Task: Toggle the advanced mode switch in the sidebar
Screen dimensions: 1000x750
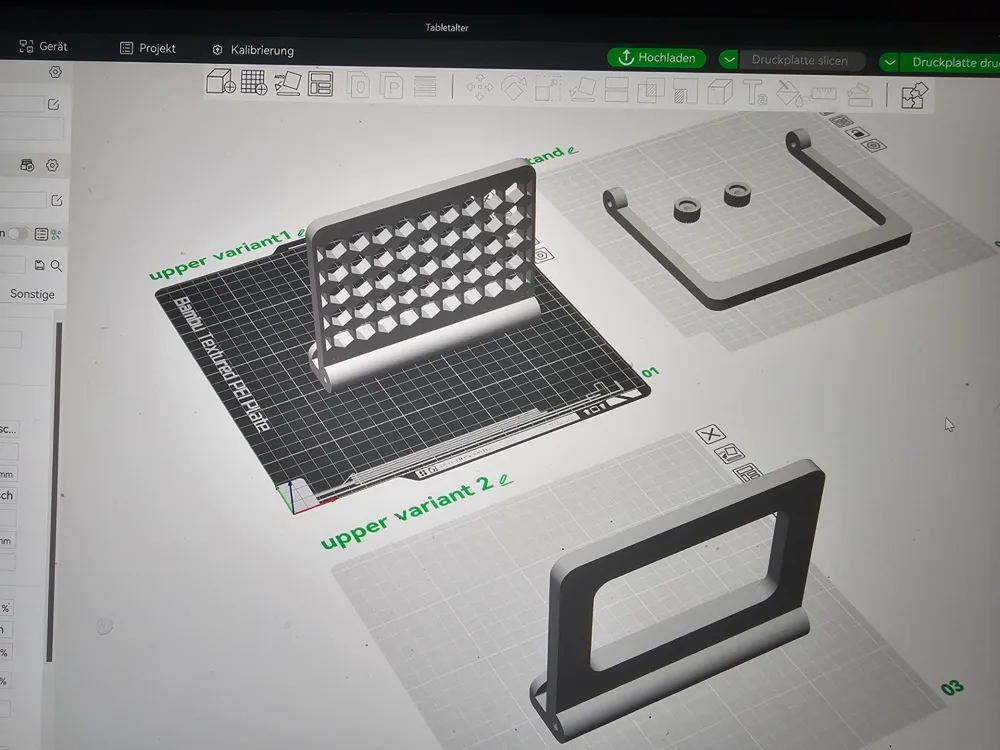Action: pos(16,234)
